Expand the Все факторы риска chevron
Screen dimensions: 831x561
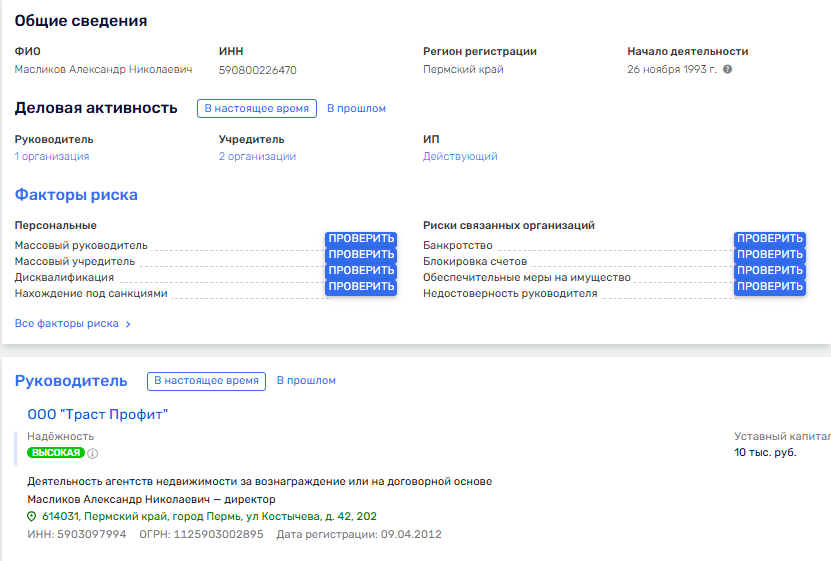coord(128,324)
